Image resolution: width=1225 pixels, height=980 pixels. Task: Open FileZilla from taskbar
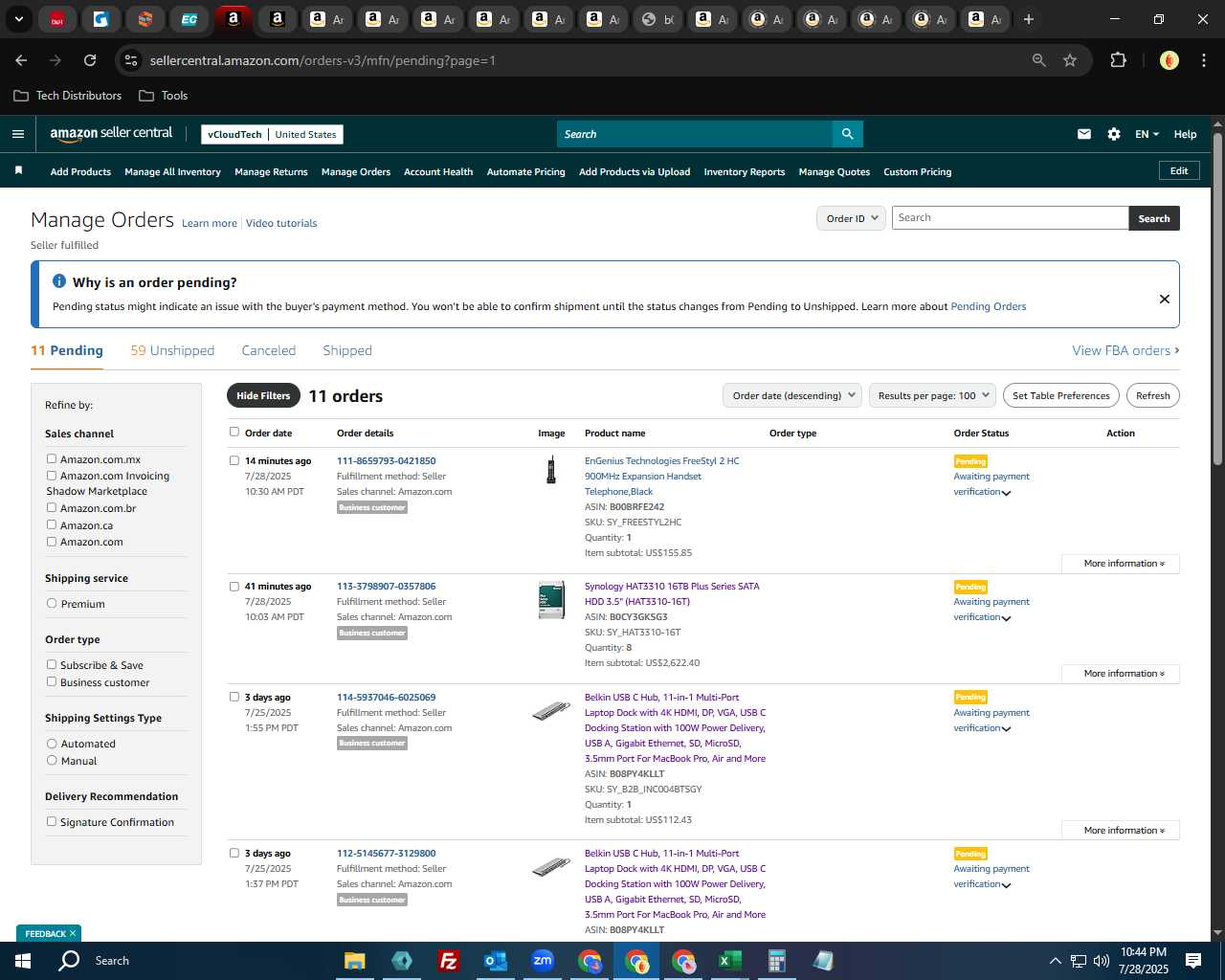(448, 961)
